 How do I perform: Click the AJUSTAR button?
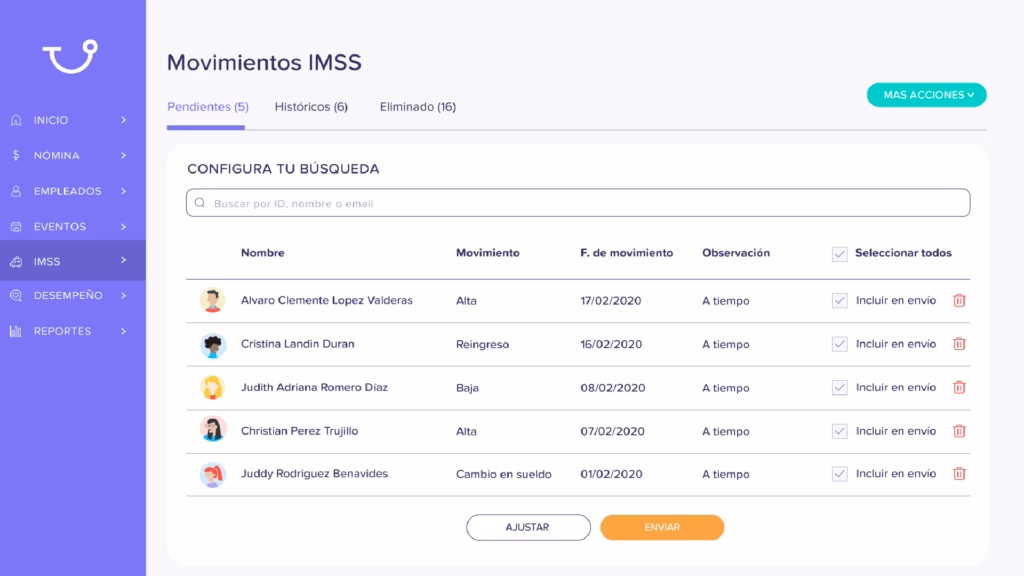click(x=528, y=527)
